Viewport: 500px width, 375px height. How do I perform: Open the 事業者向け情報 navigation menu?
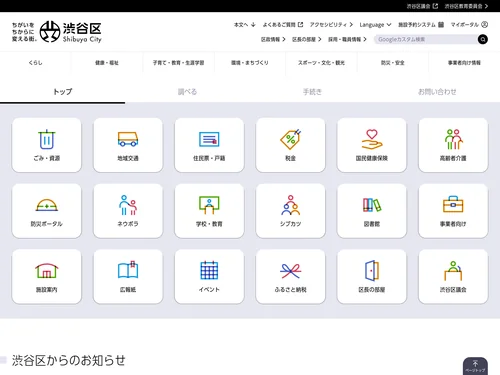coord(464,63)
